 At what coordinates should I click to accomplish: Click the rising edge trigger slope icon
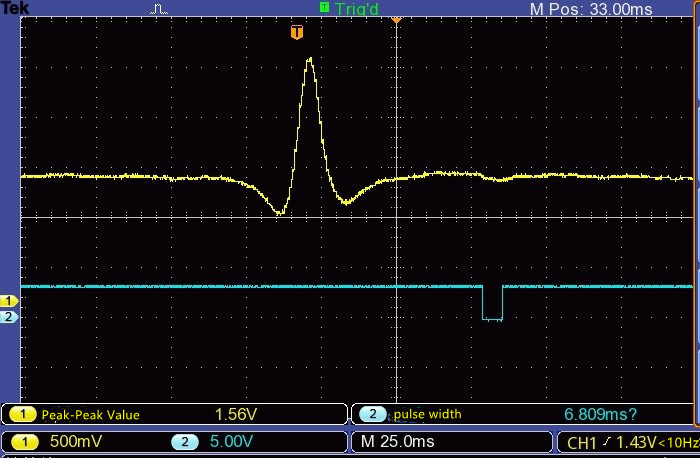point(606,442)
